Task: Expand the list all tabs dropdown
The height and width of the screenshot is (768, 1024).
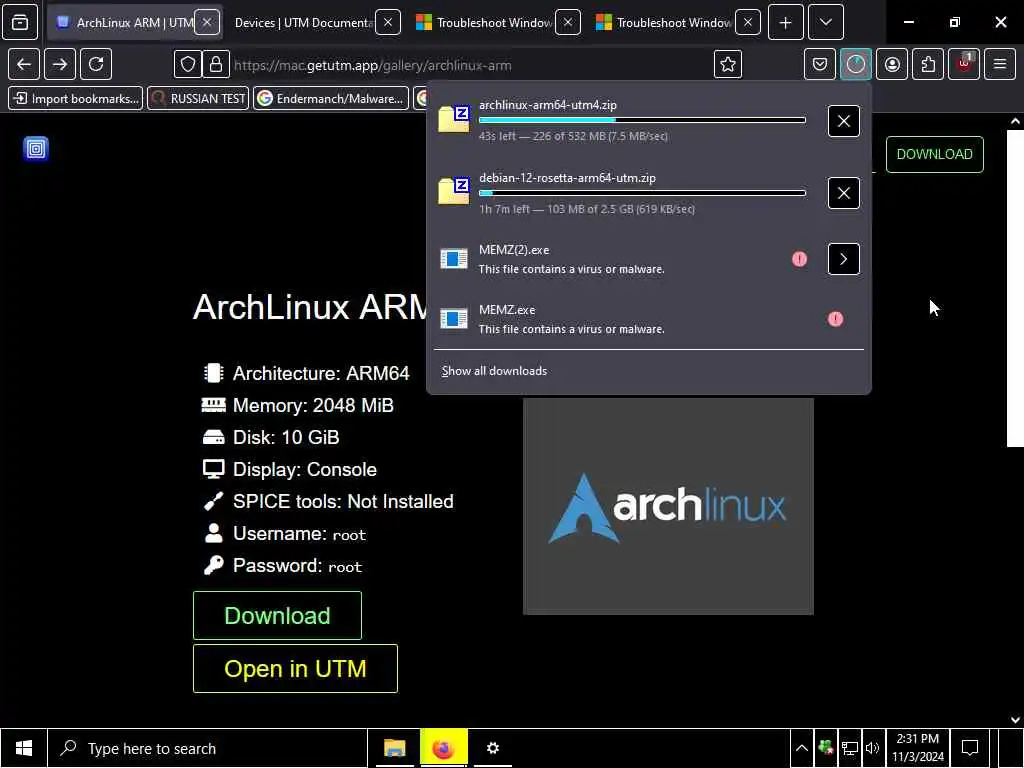Action: [x=826, y=23]
